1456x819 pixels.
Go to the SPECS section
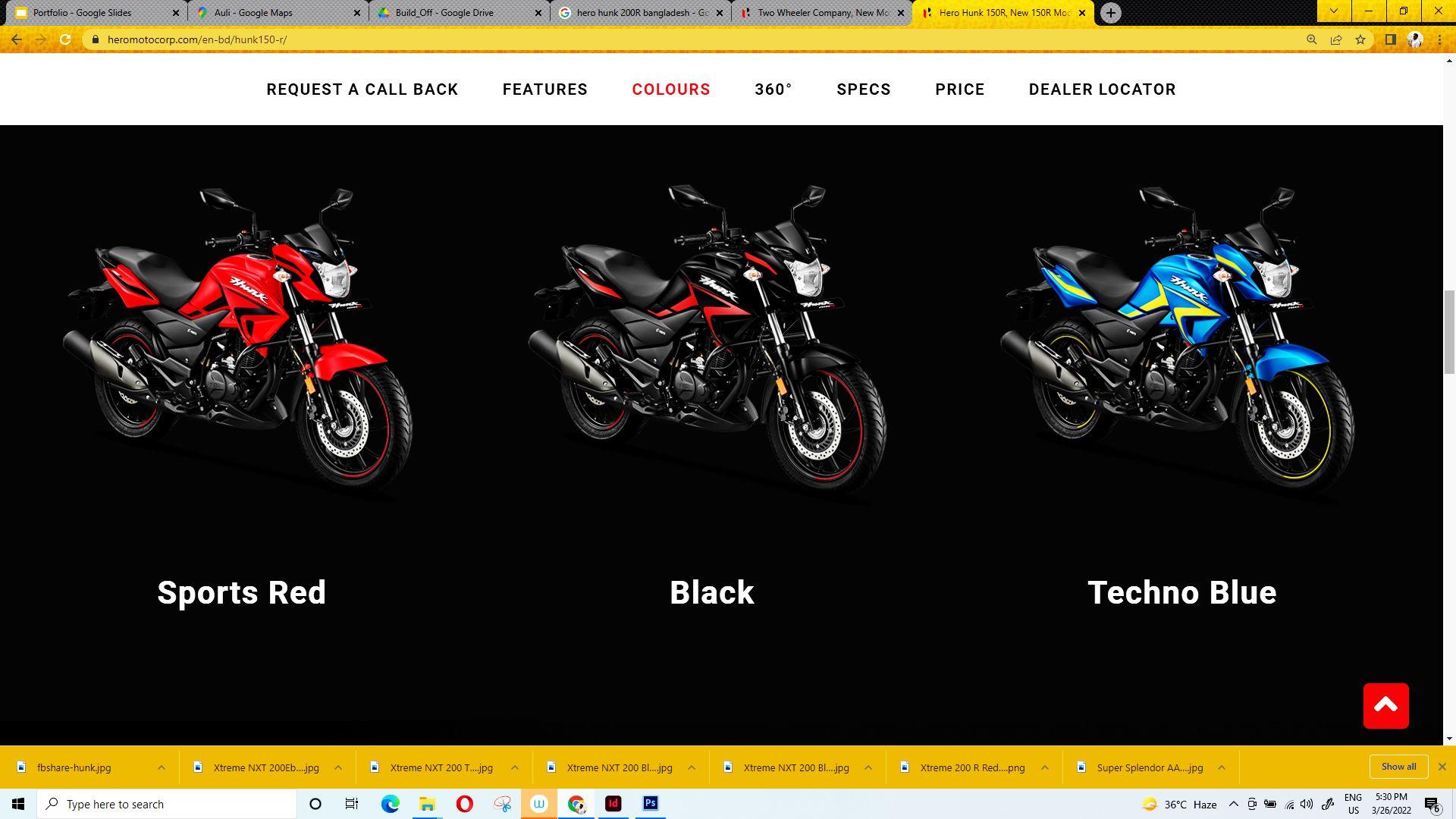pyautogui.click(x=863, y=89)
